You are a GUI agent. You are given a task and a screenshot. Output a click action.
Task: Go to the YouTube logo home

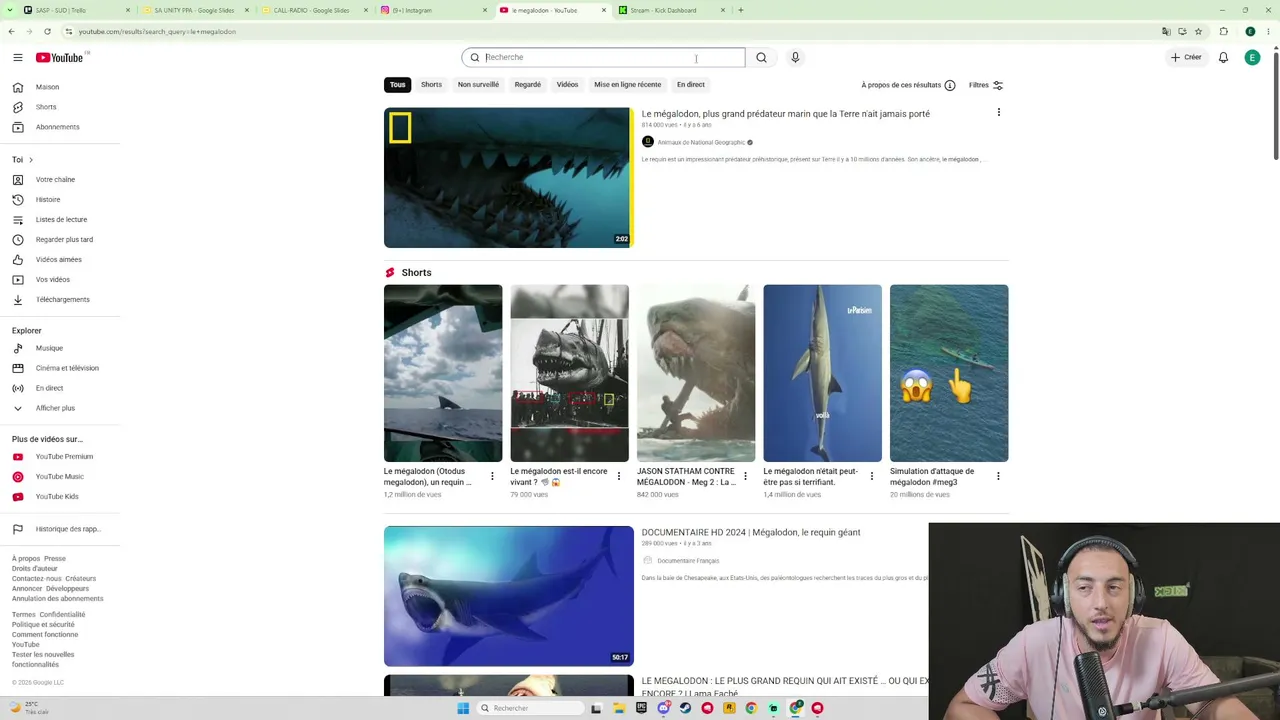coord(62,58)
